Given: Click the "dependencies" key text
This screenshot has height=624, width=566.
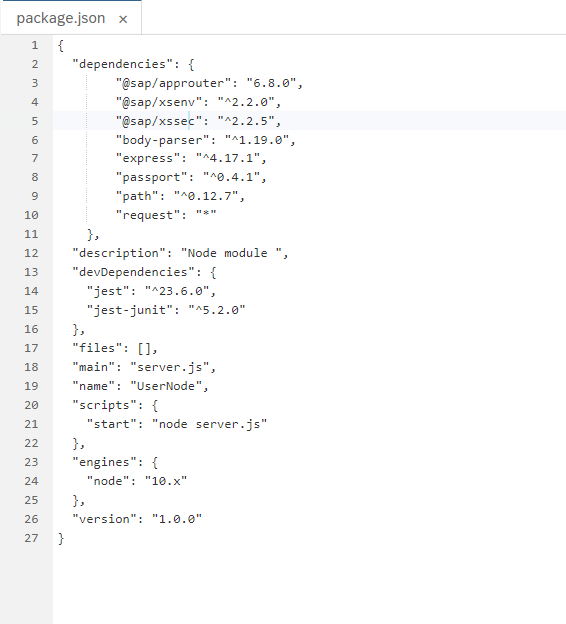Looking at the screenshot, I should tap(123, 64).
